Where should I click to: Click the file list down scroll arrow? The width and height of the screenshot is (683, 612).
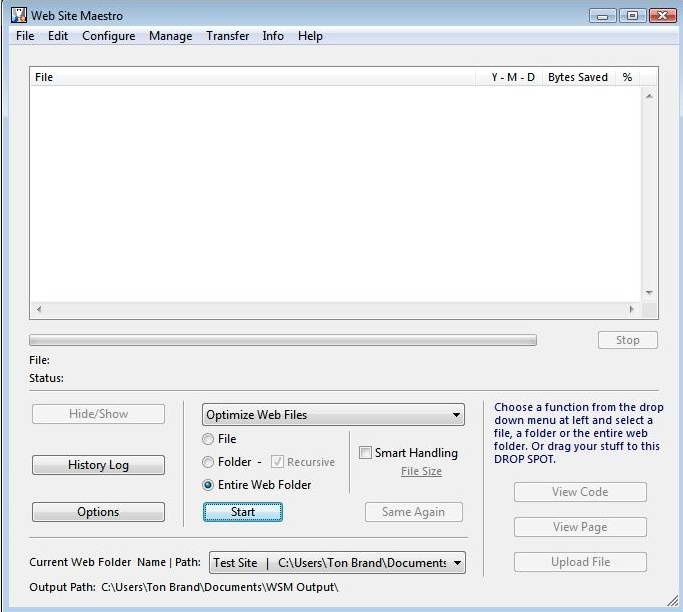(x=649, y=293)
